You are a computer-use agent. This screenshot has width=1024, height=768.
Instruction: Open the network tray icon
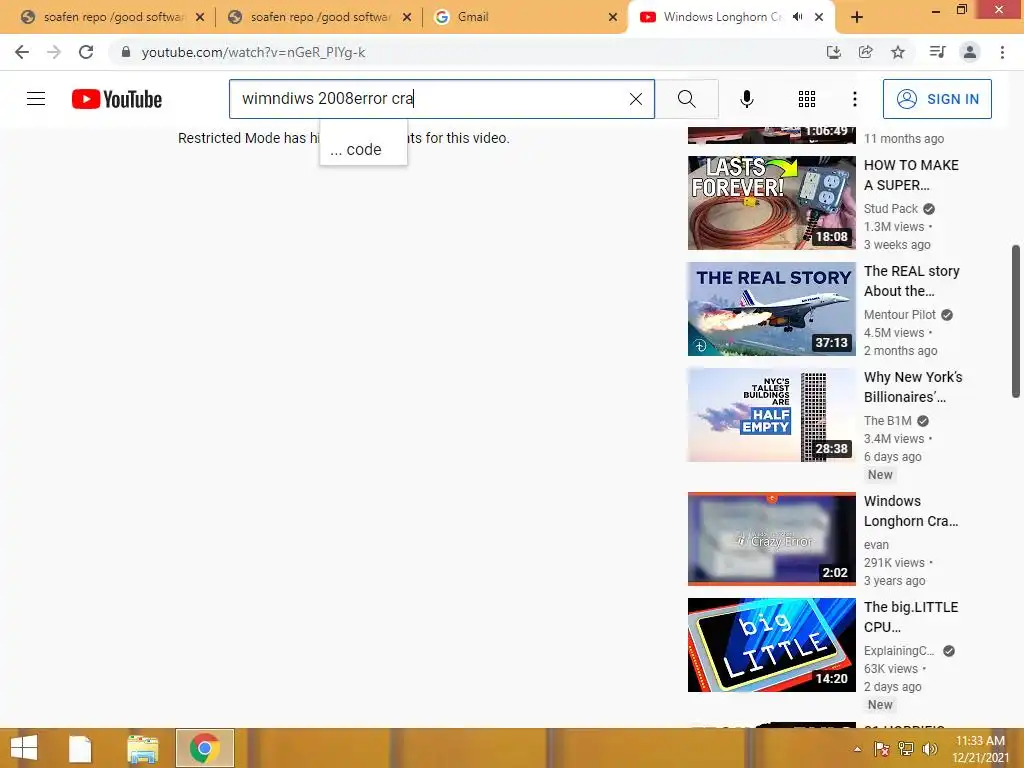point(906,749)
